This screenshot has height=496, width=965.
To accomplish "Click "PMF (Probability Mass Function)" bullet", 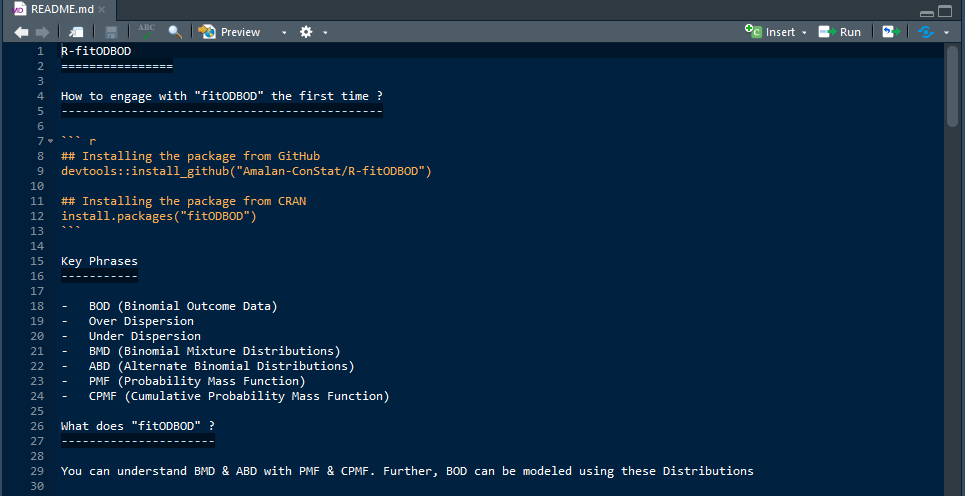I will point(197,381).
